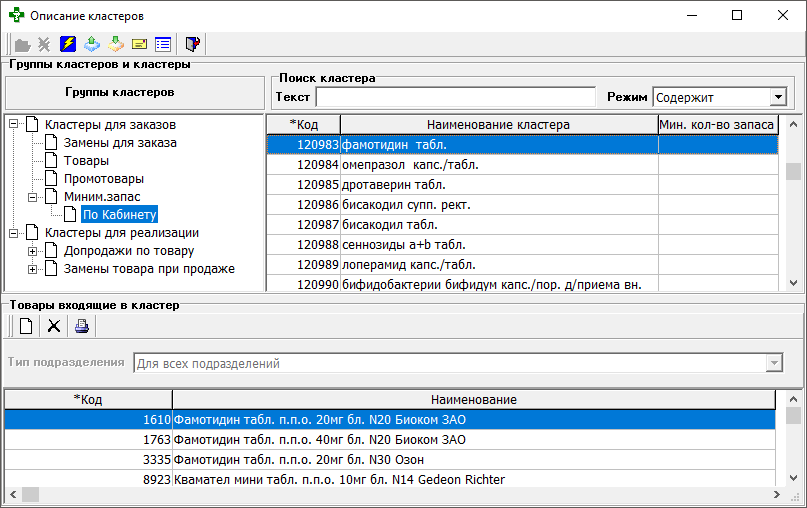Image resolution: width=807 pixels, height=508 pixels.
Task: Click the upload icon with green up arrow
Action: point(92,44)
